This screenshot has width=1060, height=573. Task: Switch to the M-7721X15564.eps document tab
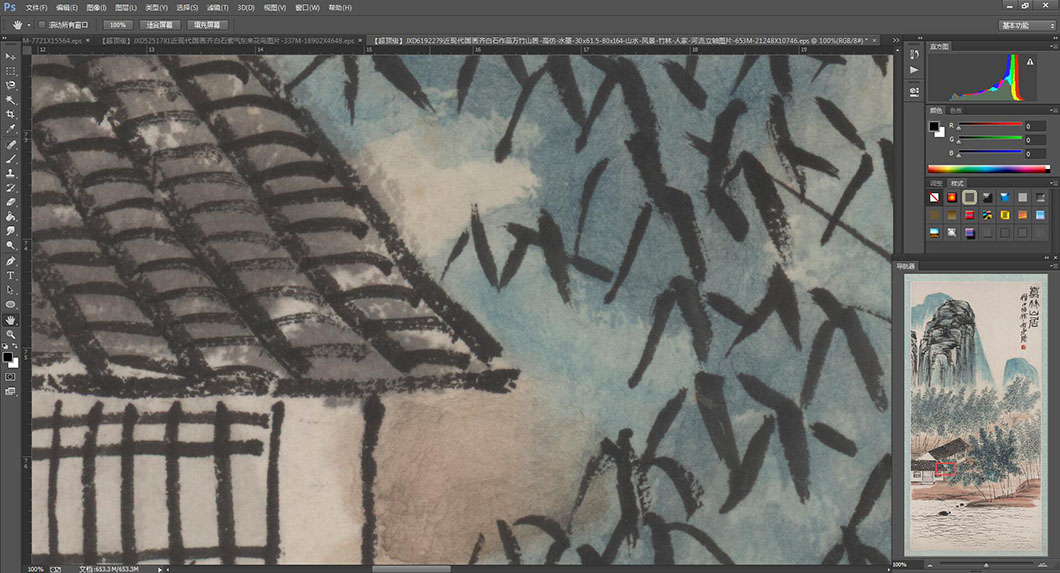point(52,41)
